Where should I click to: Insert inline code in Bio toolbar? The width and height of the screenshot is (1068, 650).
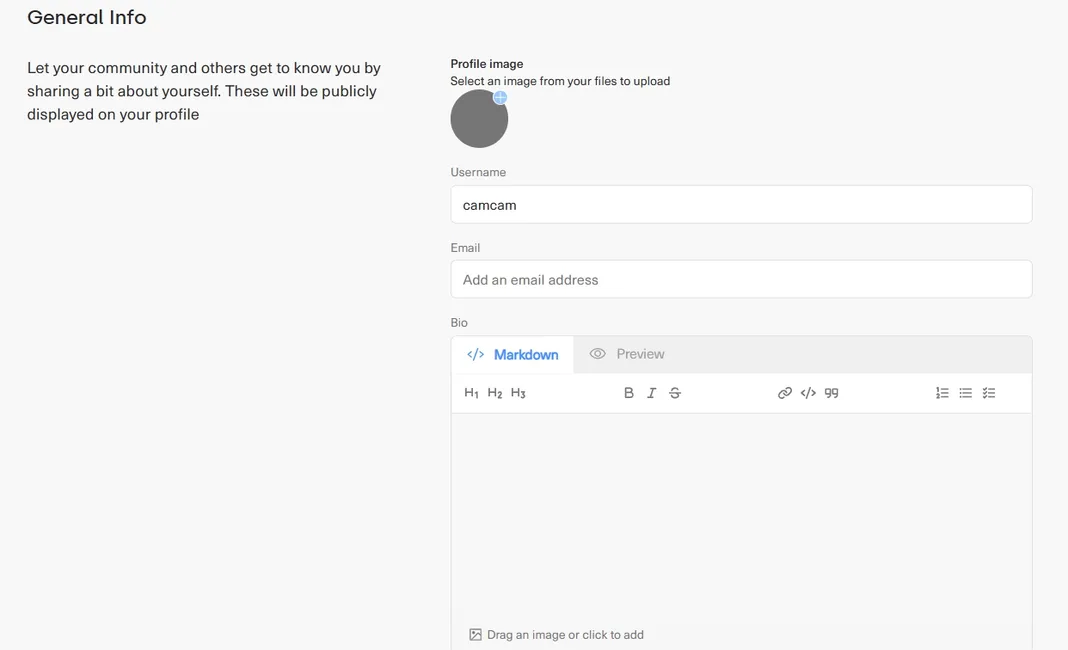coord(808,393)
